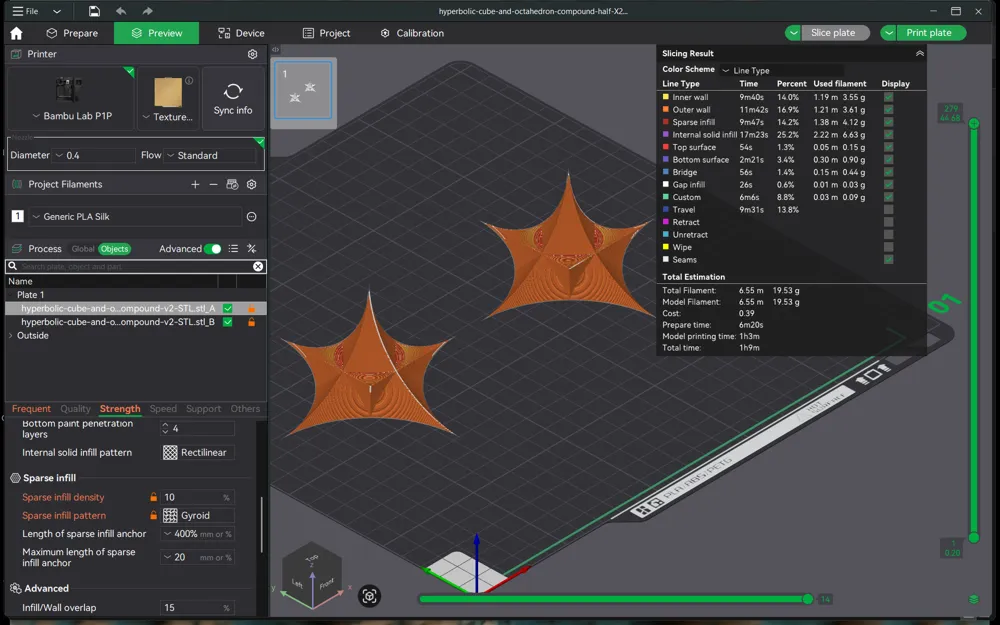Screen dimensions: 1000x625
Task: Click the save file icon
Action: coord(94,11)
